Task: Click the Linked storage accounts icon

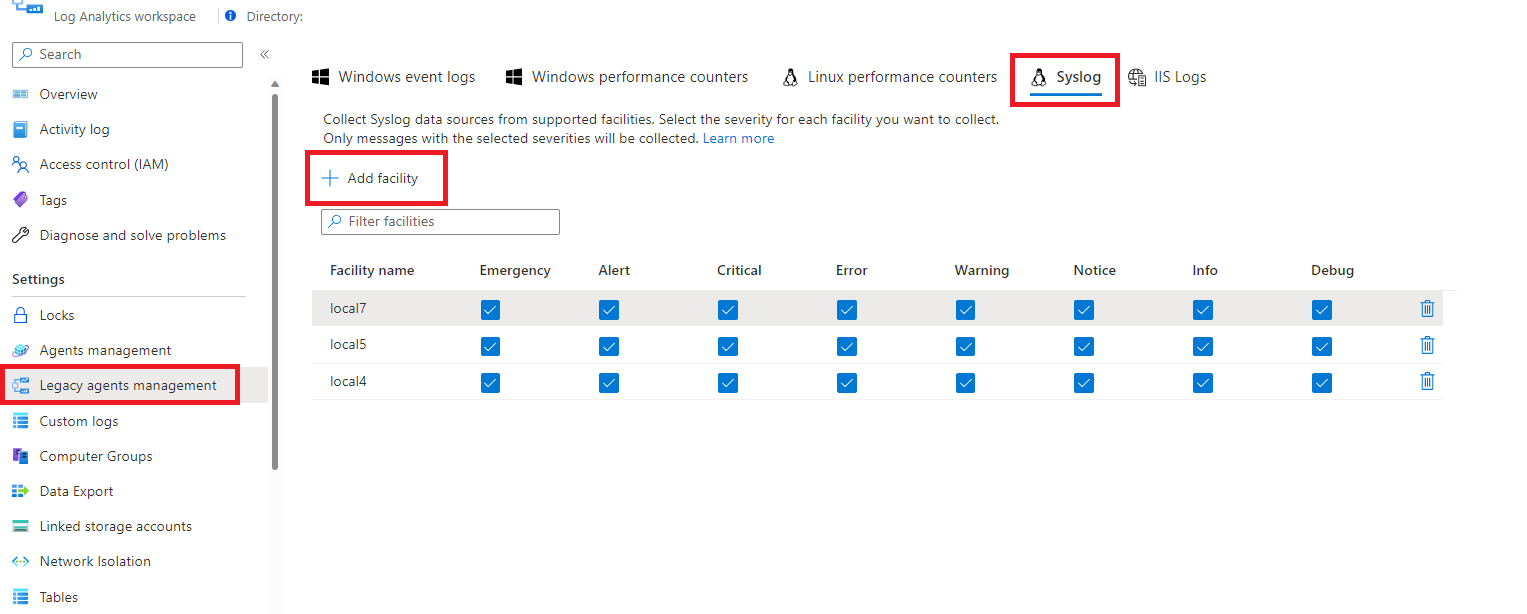Action: [x=20, y=526]
